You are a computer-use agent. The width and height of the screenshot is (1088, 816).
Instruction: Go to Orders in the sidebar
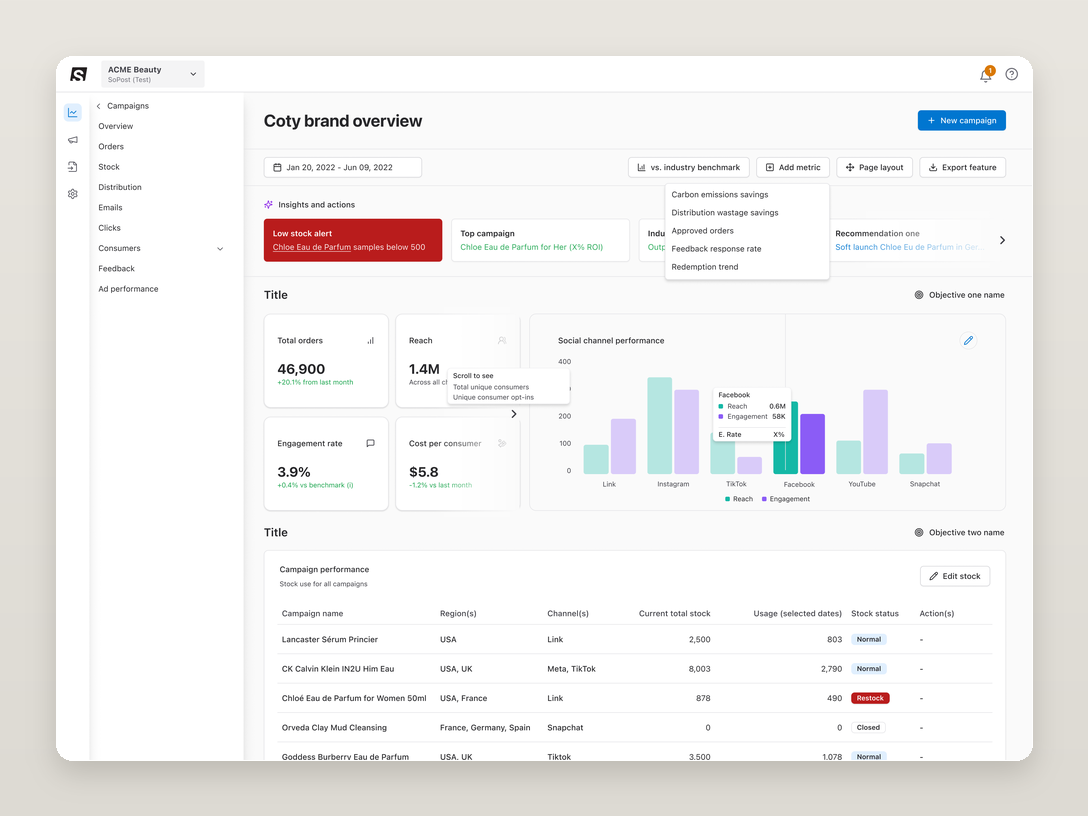click(111, 146)
